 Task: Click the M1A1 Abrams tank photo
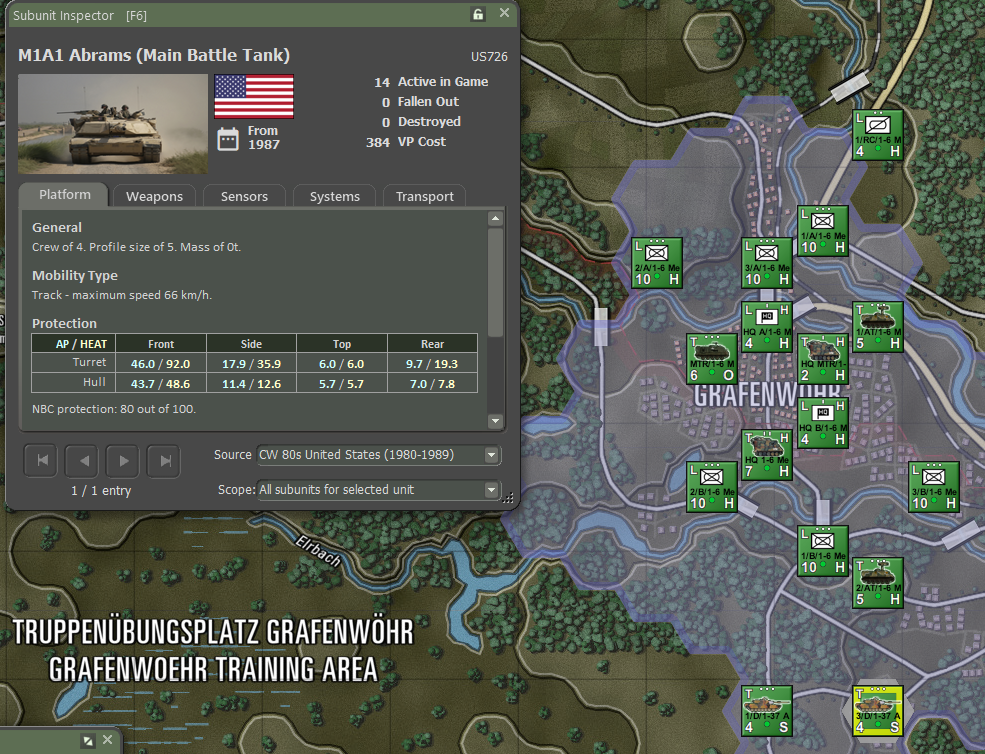pos(113,124)
